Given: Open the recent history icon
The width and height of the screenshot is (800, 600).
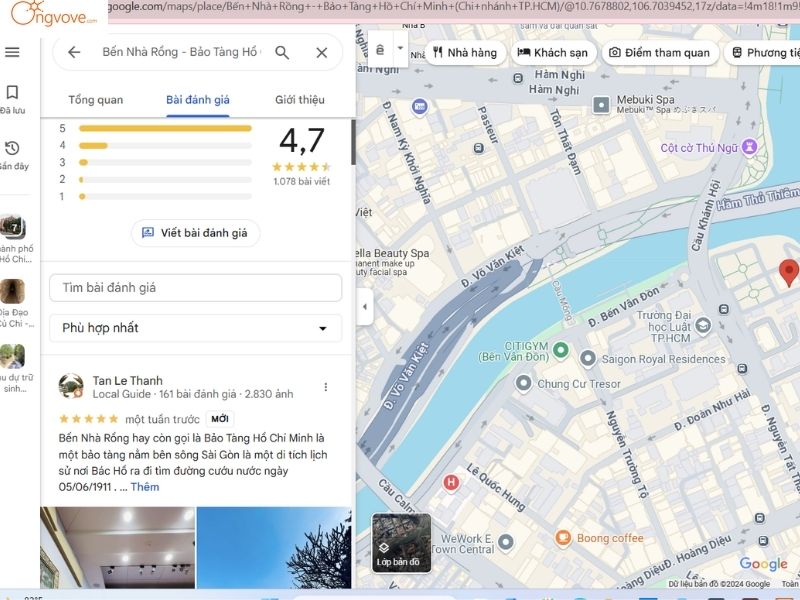Looking at the screenshot, I should point(12,148).
